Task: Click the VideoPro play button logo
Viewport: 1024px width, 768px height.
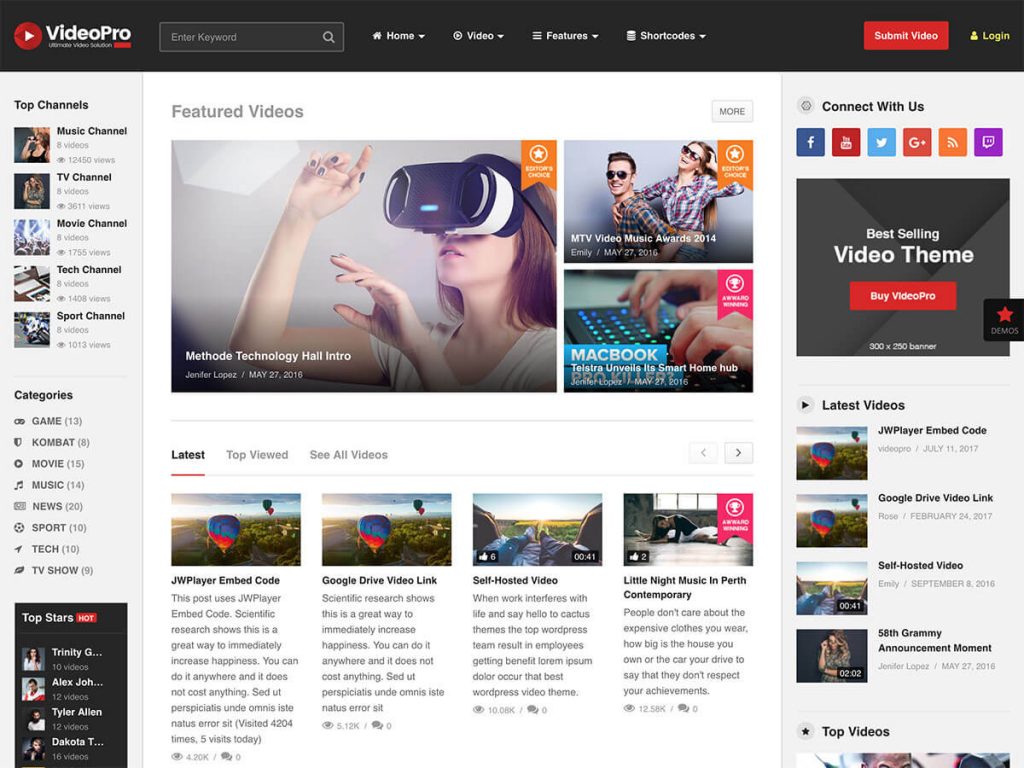Action: 26,34
